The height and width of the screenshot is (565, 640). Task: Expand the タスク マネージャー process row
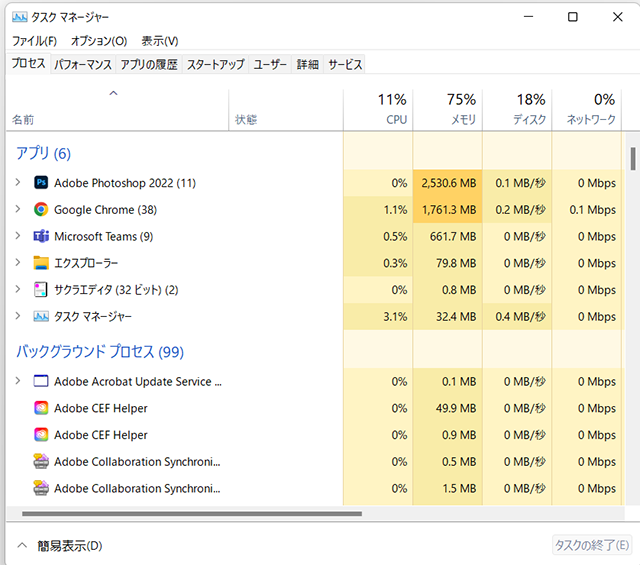pyautogui.click(x=18, y=316)
